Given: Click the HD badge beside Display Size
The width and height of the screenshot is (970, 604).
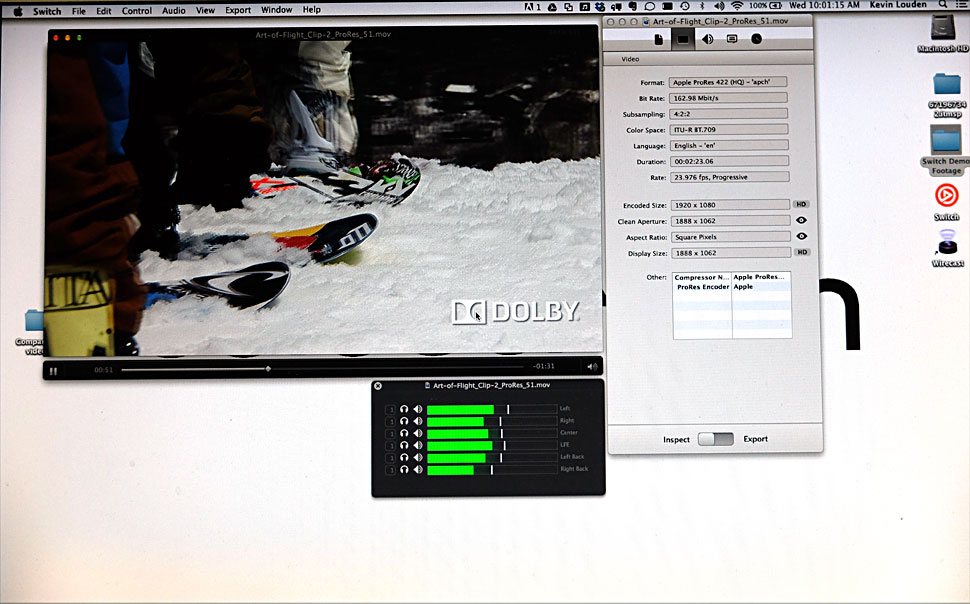Looking at the screenshot, I should 801,253.
